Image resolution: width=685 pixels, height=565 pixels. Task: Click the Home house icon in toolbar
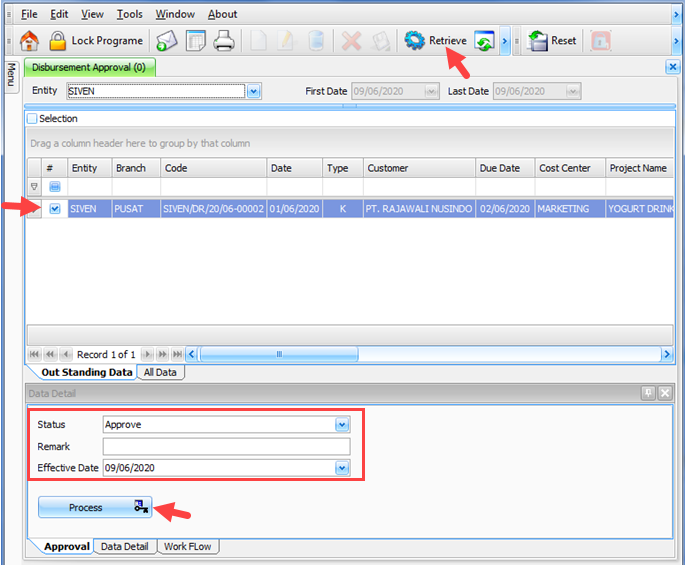click(29, 41)
